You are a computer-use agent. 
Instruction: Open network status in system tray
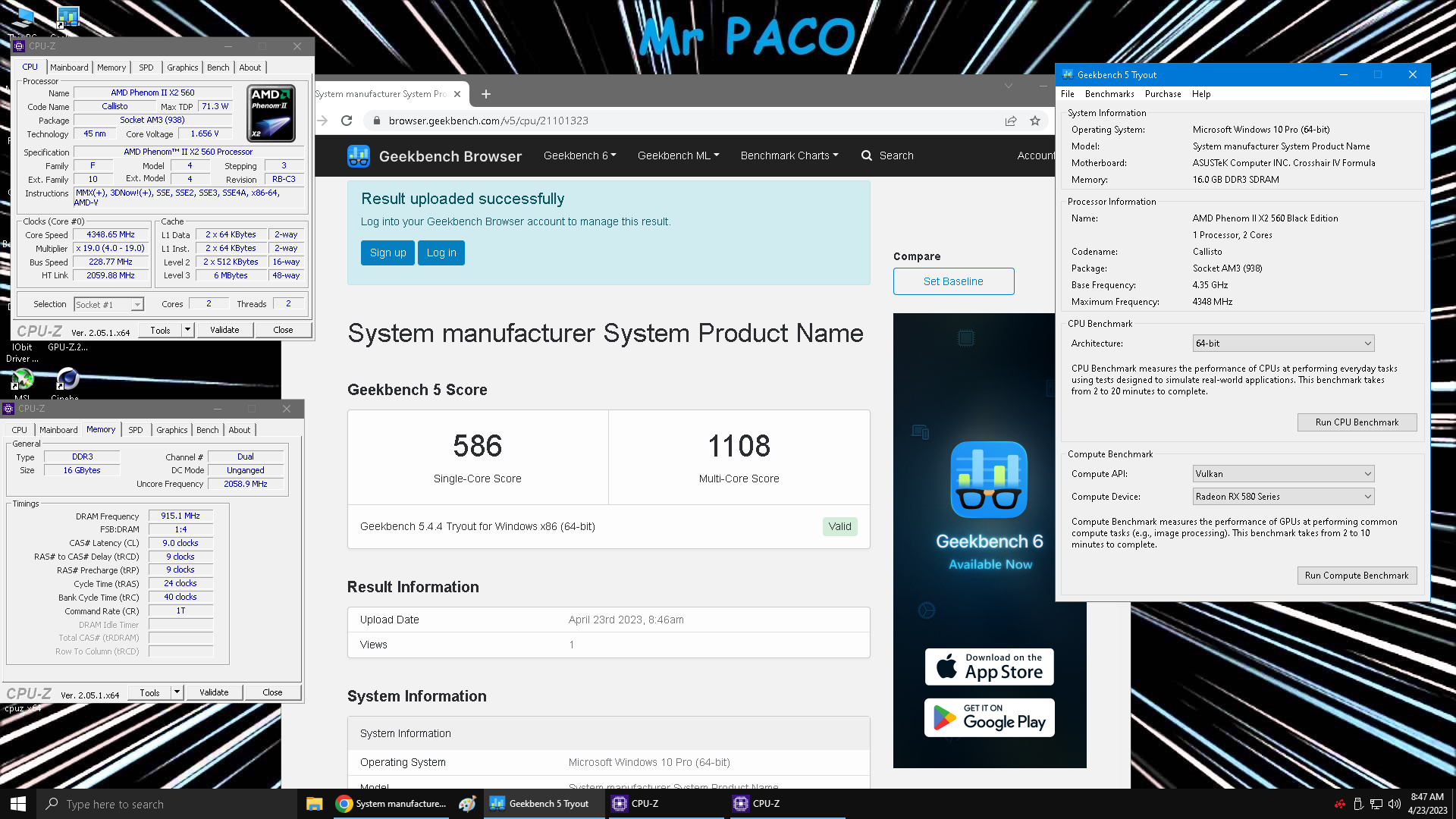pos(1376,804)
